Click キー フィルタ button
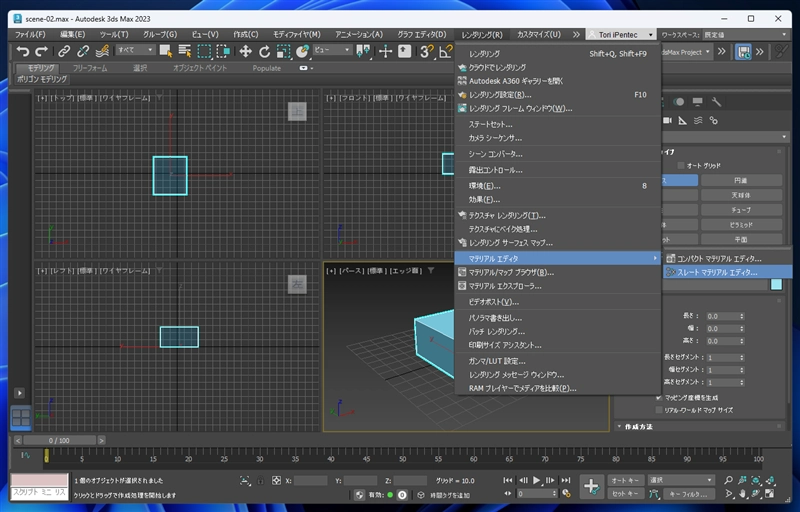 (x=688, y=494)
